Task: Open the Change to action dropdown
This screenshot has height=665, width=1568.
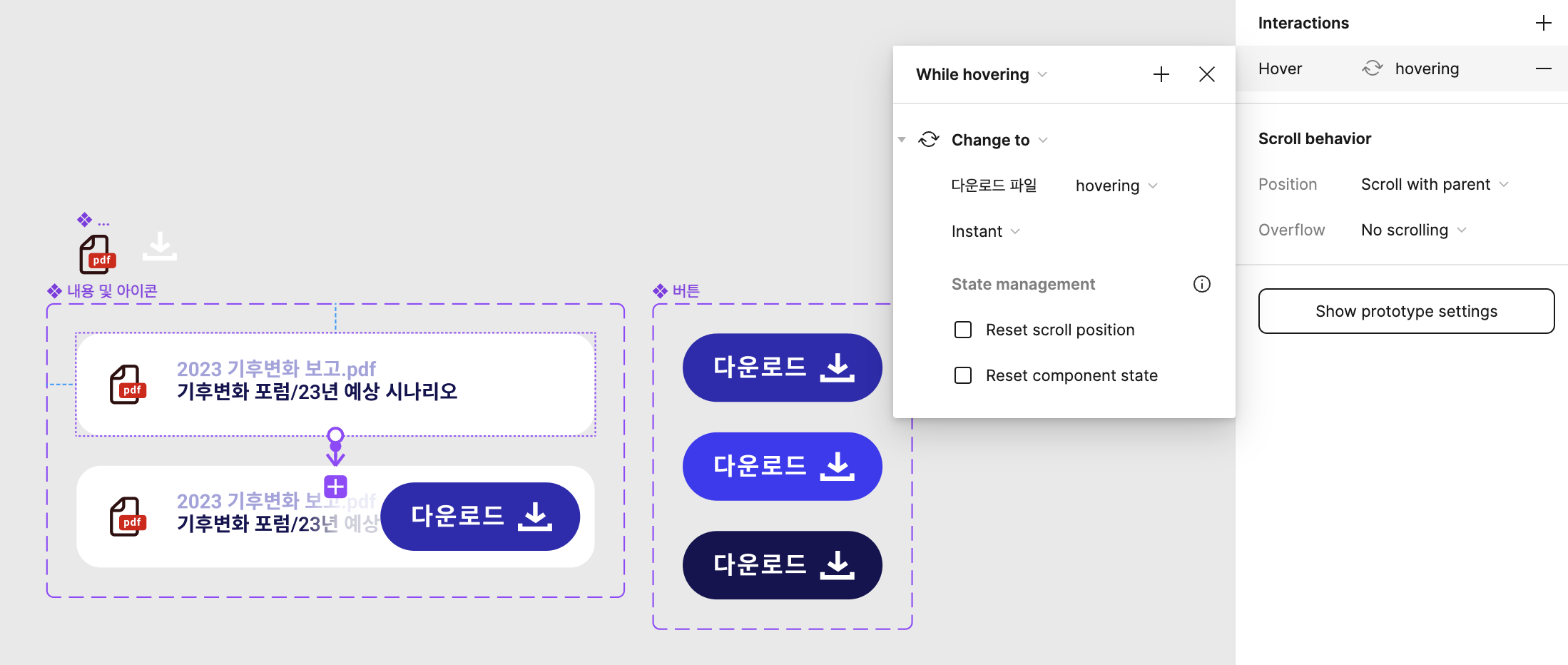Action: (x=999, y=140)
